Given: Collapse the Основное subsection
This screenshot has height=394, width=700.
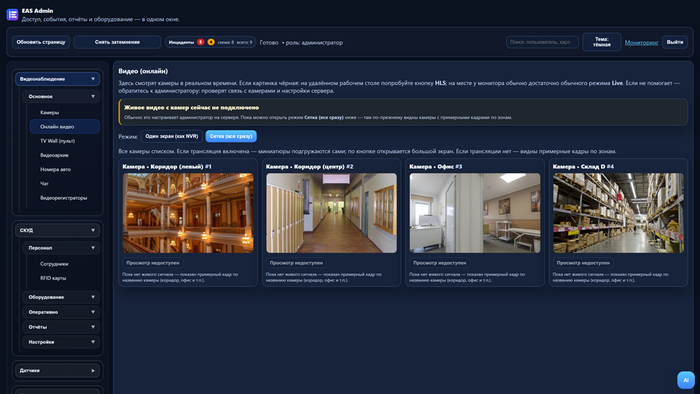Looking at the screenshot, I should pos(61,96).
